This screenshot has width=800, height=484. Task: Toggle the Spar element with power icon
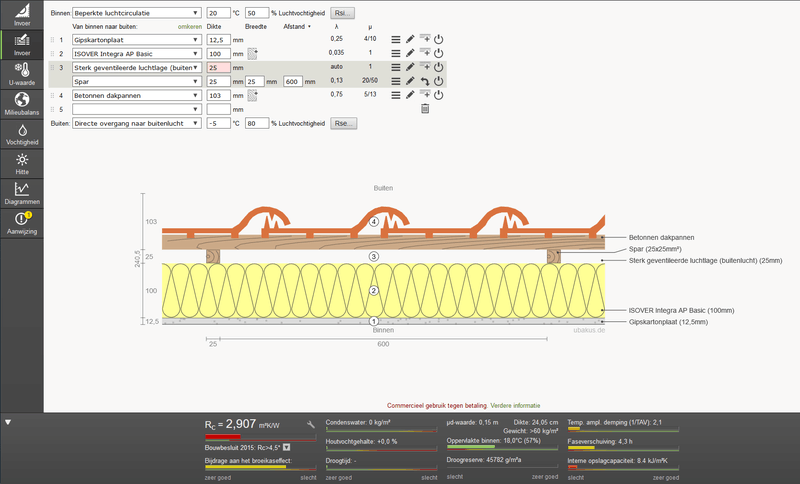pyautogui.click(x=439, y=81)
